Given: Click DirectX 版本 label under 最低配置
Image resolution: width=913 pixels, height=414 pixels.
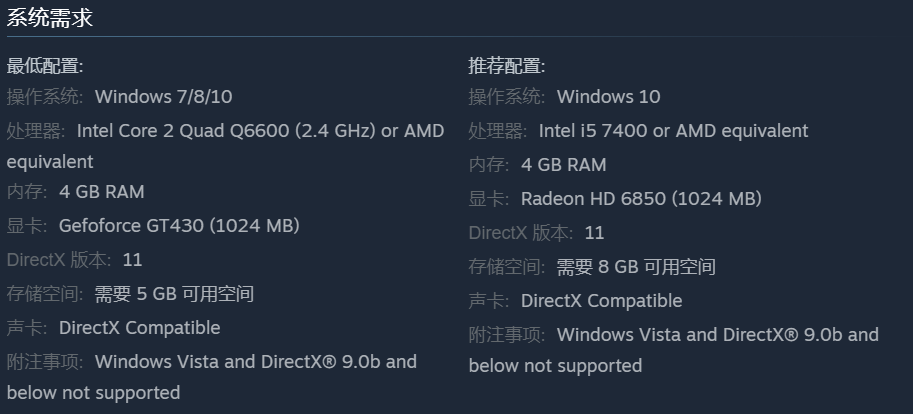Looking at the screenshot, I should (x=60, y=259).
